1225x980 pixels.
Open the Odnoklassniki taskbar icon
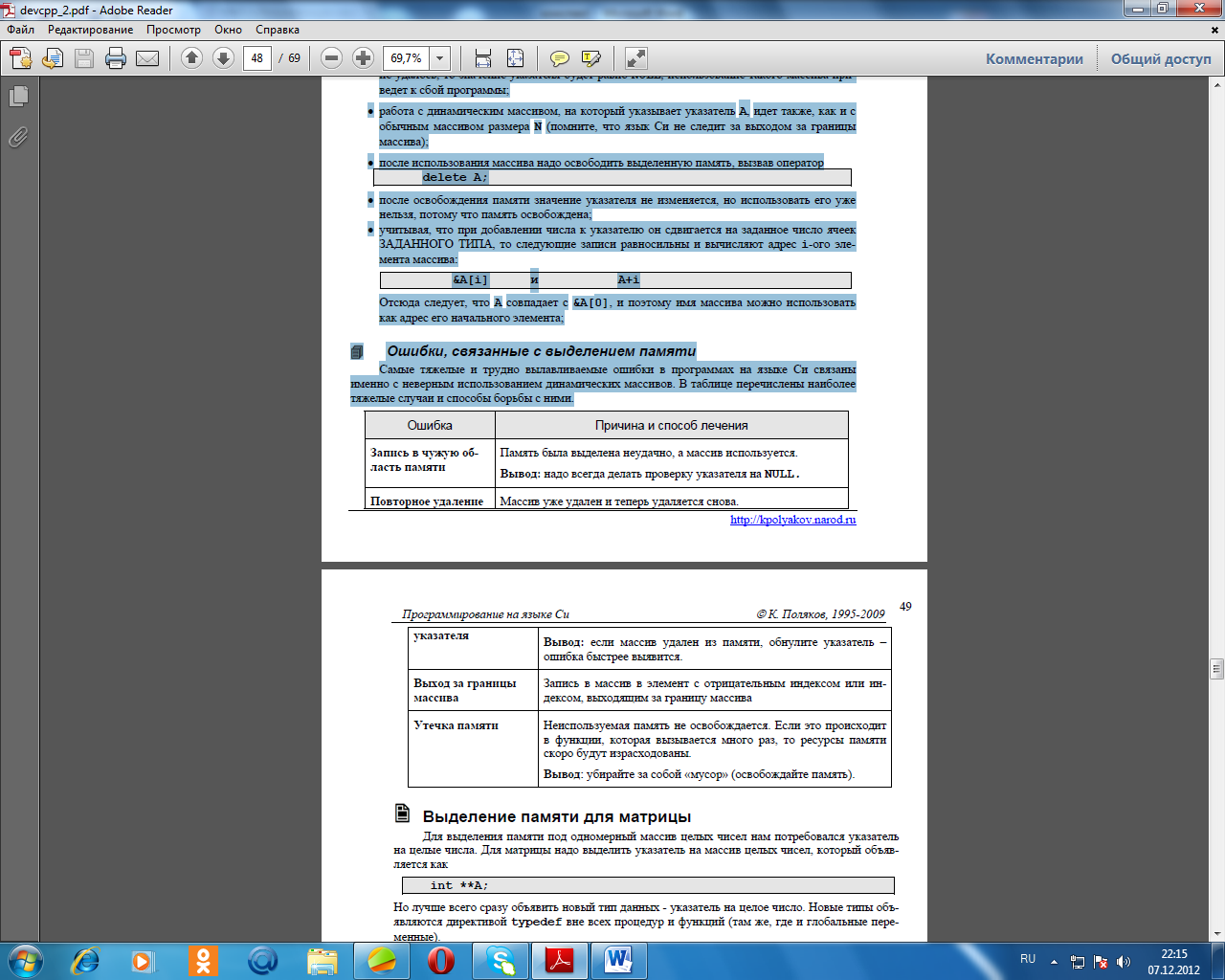pos(203,960)
